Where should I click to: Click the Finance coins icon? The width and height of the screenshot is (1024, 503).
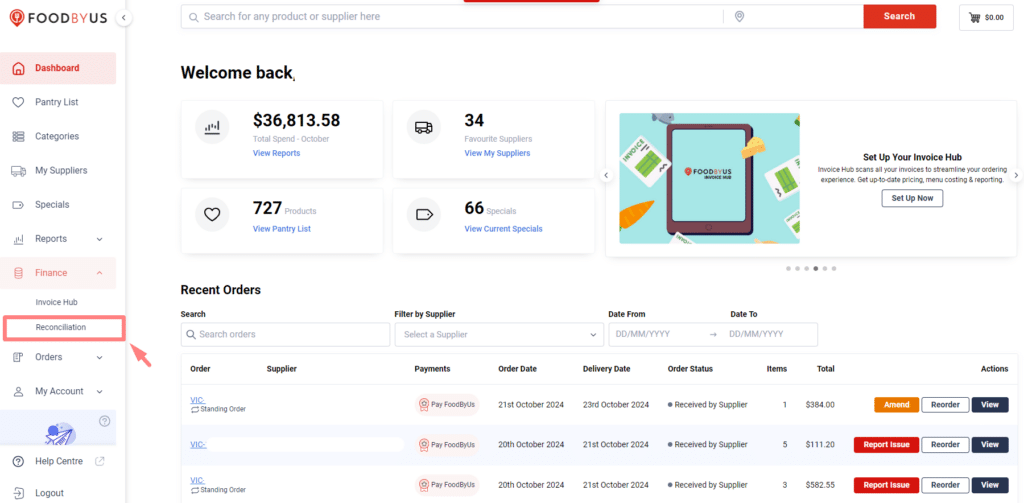click(x=18, y=273)
